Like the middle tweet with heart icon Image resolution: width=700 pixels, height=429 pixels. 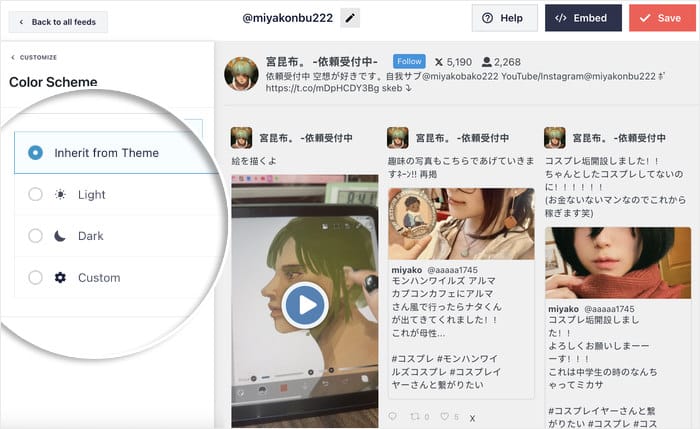tap(447, 416)
